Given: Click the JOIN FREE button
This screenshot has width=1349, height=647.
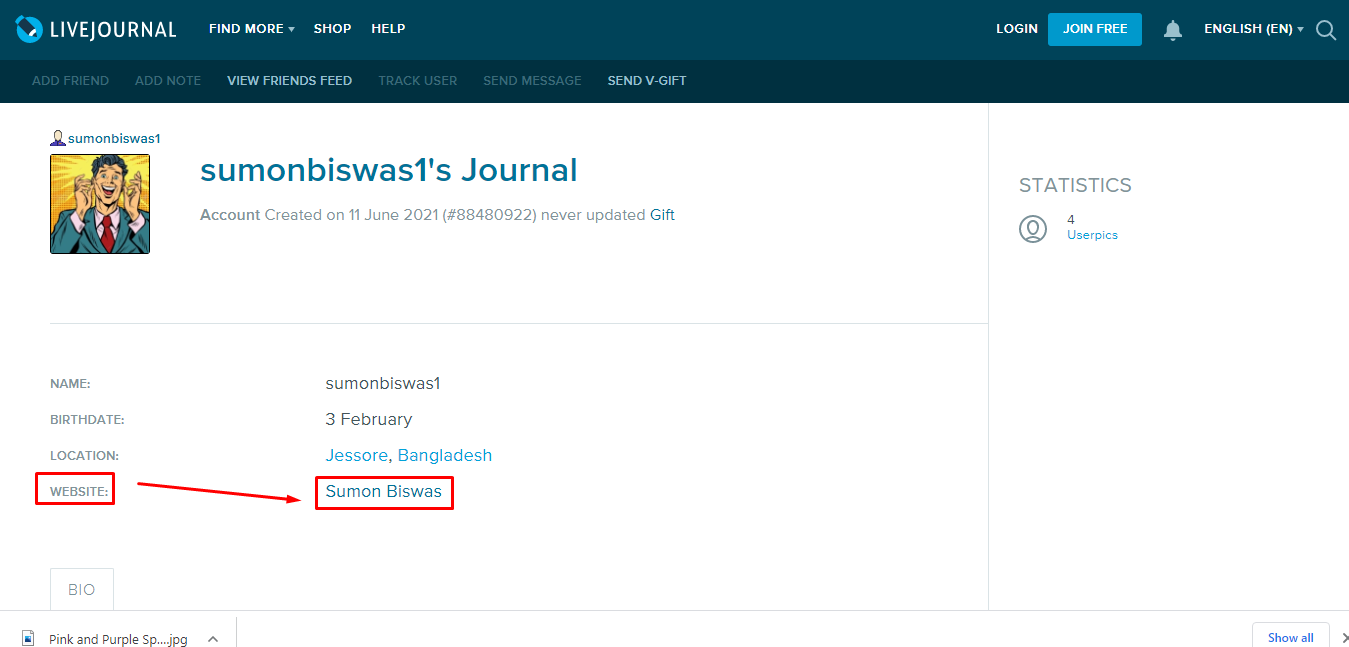Looking at the screenshot, I should click(x=1095, y=29).
